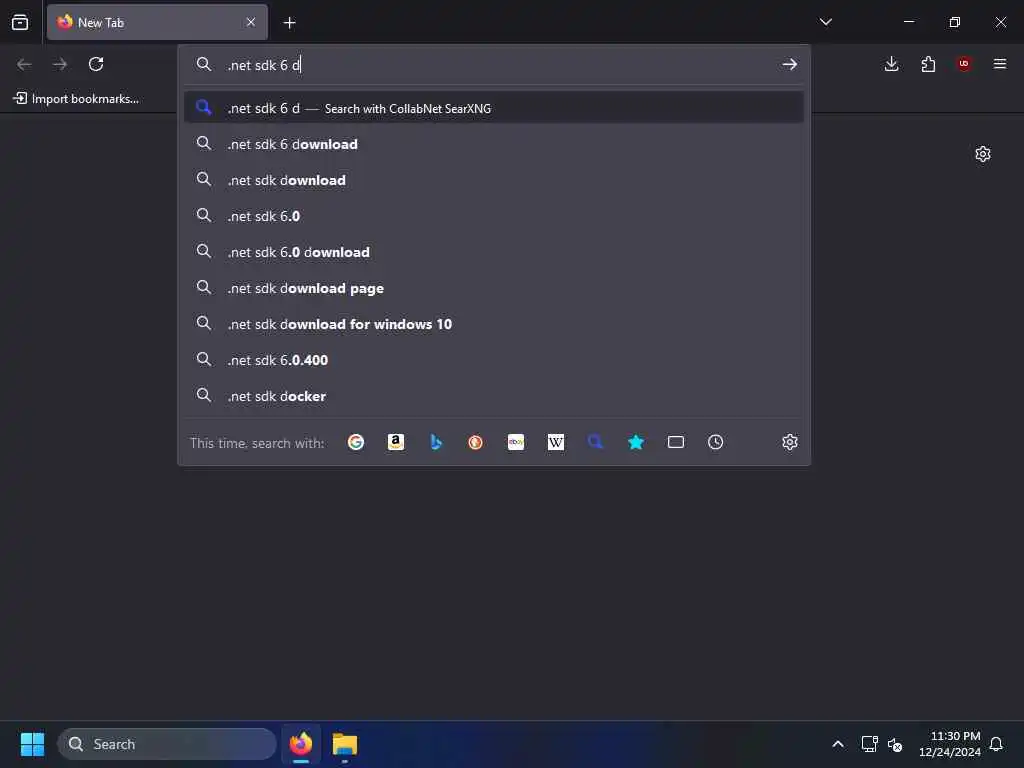Open the Firefox application menu
The height and width of the screenshot is (768, 1024).
tap(1000, 64)
